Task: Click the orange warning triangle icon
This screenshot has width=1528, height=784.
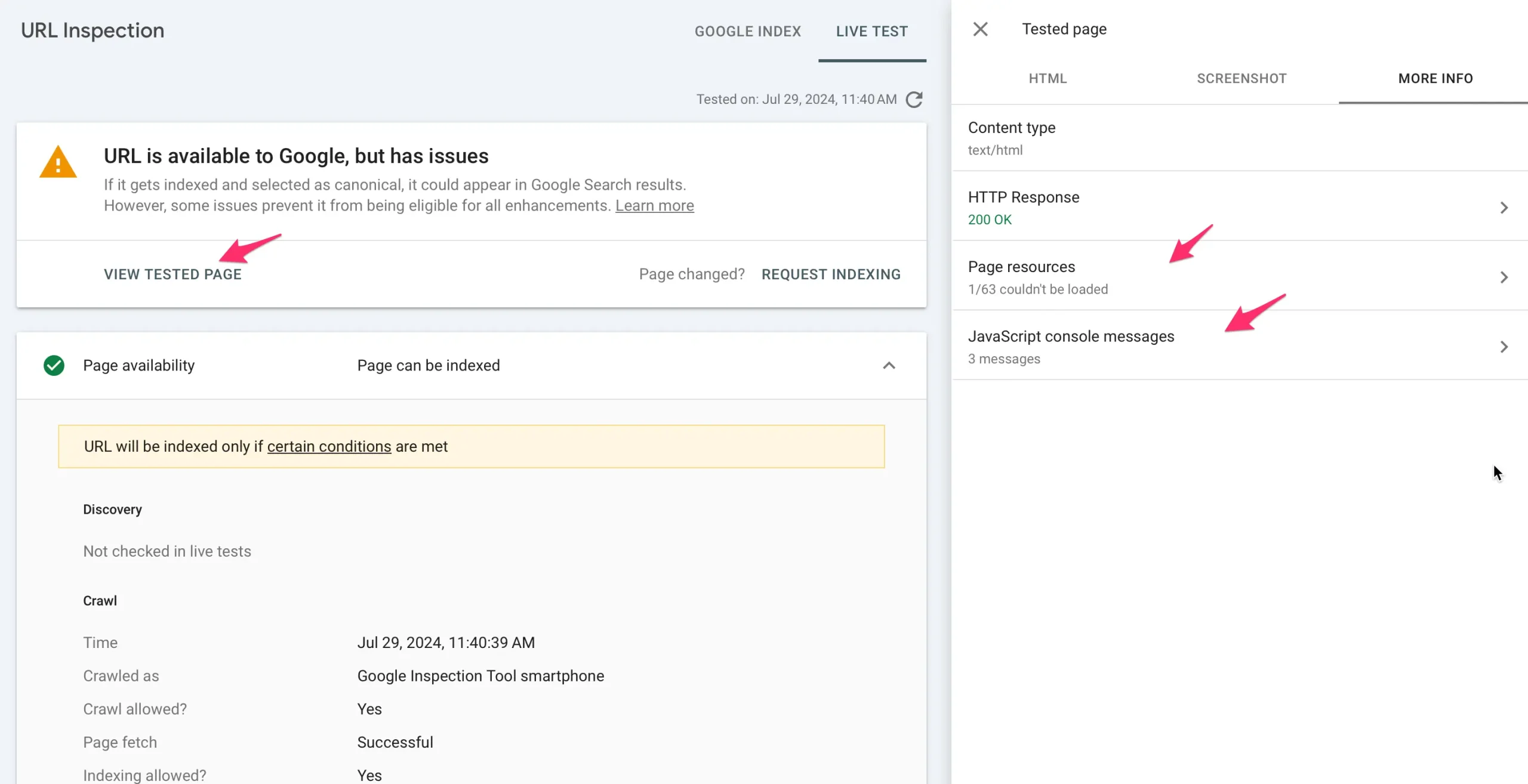Action: point(58,162)
